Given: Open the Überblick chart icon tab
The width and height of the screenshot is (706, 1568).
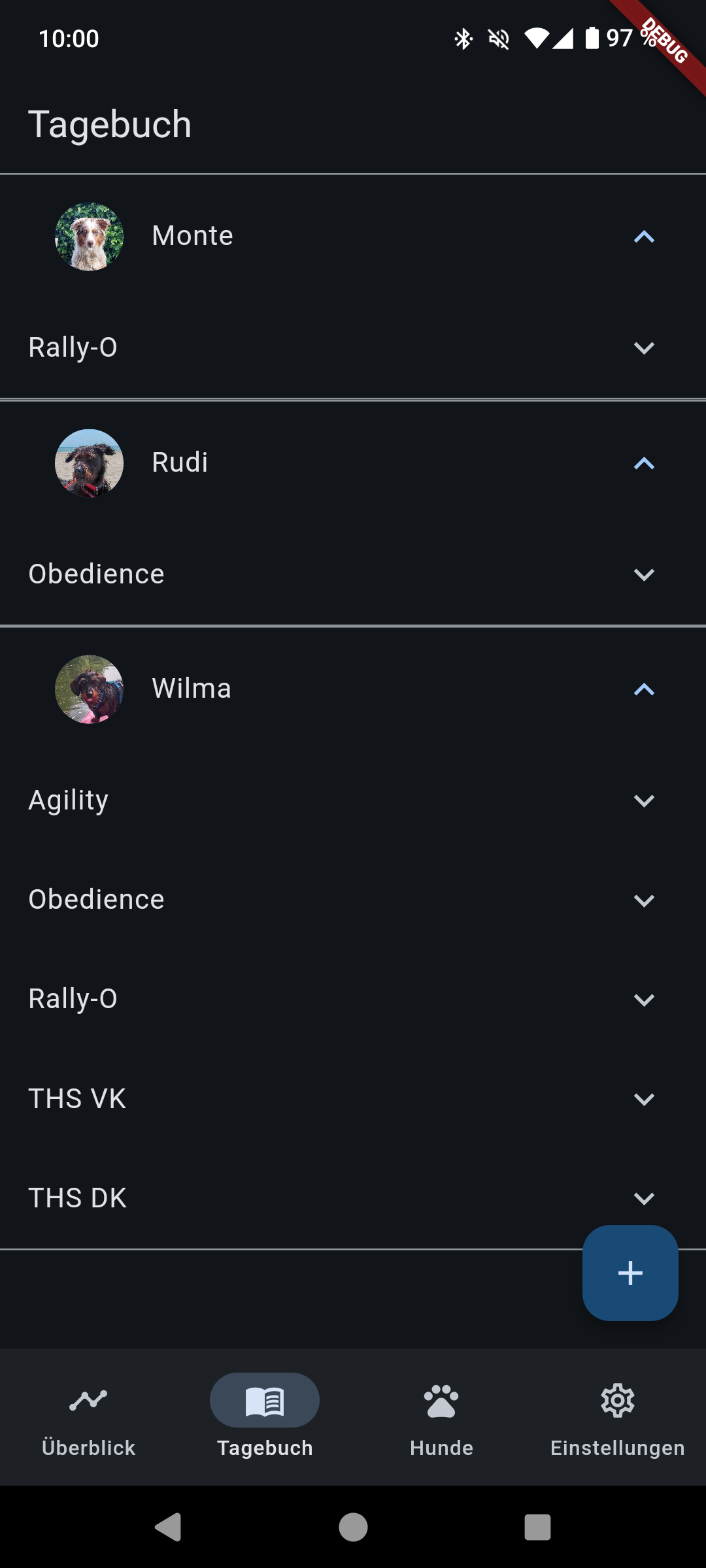Looking at the screenshot, I should tap(88, 1400).
